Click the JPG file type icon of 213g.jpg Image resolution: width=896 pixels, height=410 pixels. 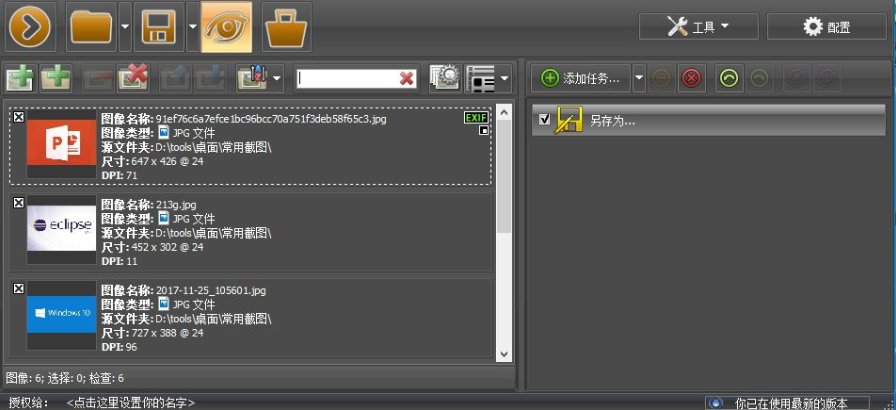(164, 218)
